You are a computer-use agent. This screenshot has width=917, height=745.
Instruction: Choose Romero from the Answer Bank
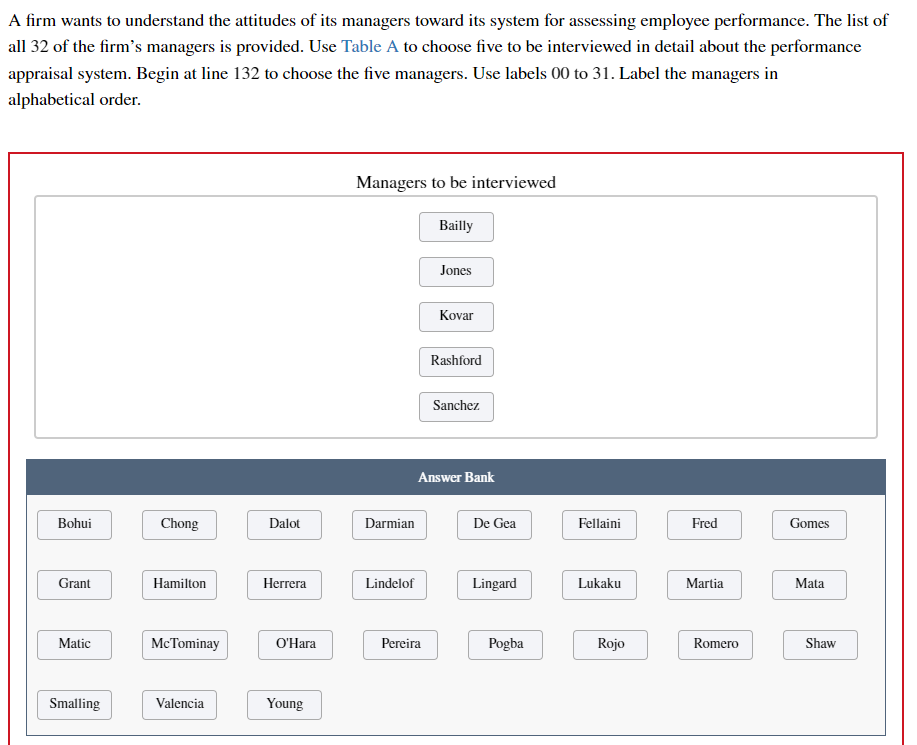(715, 645)
